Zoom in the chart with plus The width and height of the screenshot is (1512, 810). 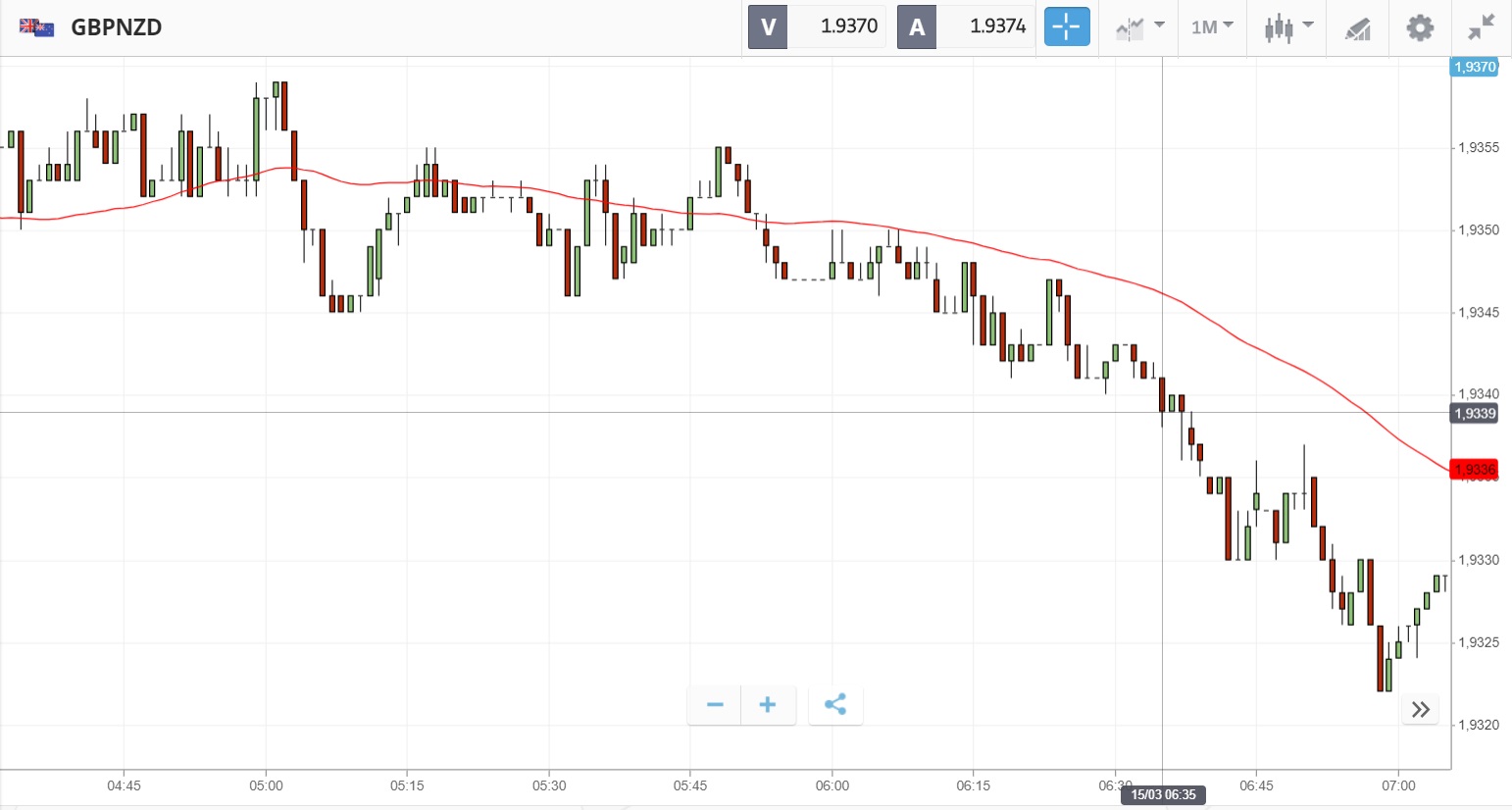click(768, 705)
